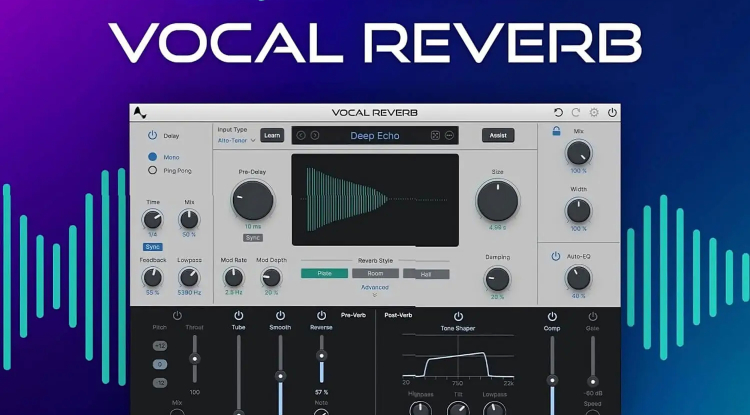
Task: Click the Comp slider handle
Action: coord(552,381)
